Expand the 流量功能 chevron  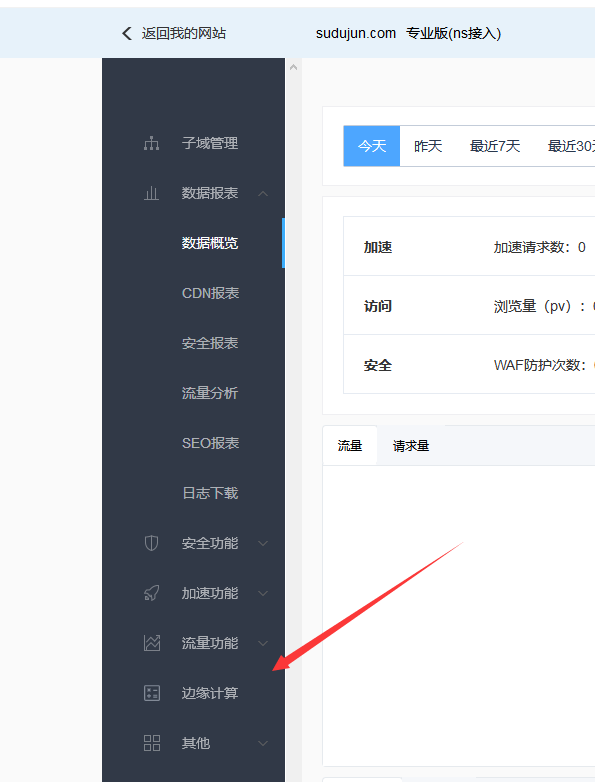coord(263,643)
